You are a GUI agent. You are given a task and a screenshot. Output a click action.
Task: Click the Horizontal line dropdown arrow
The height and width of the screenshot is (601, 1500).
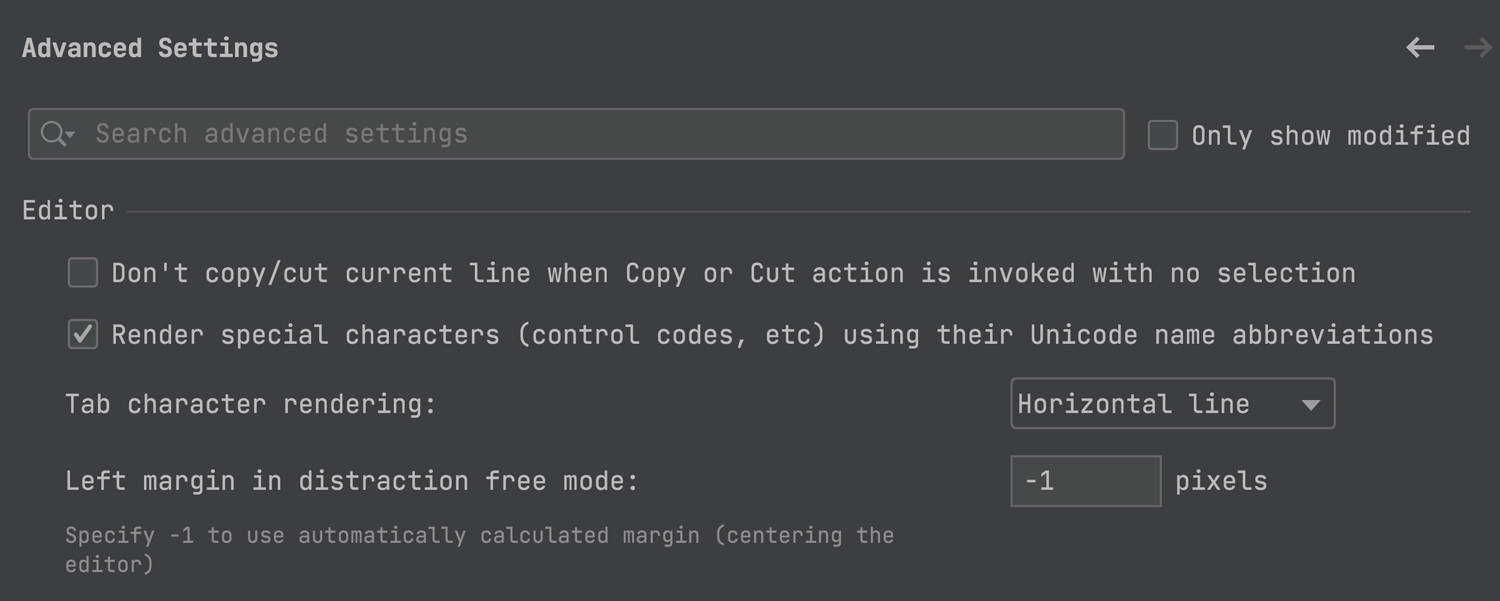click(x=1310, y=405)
